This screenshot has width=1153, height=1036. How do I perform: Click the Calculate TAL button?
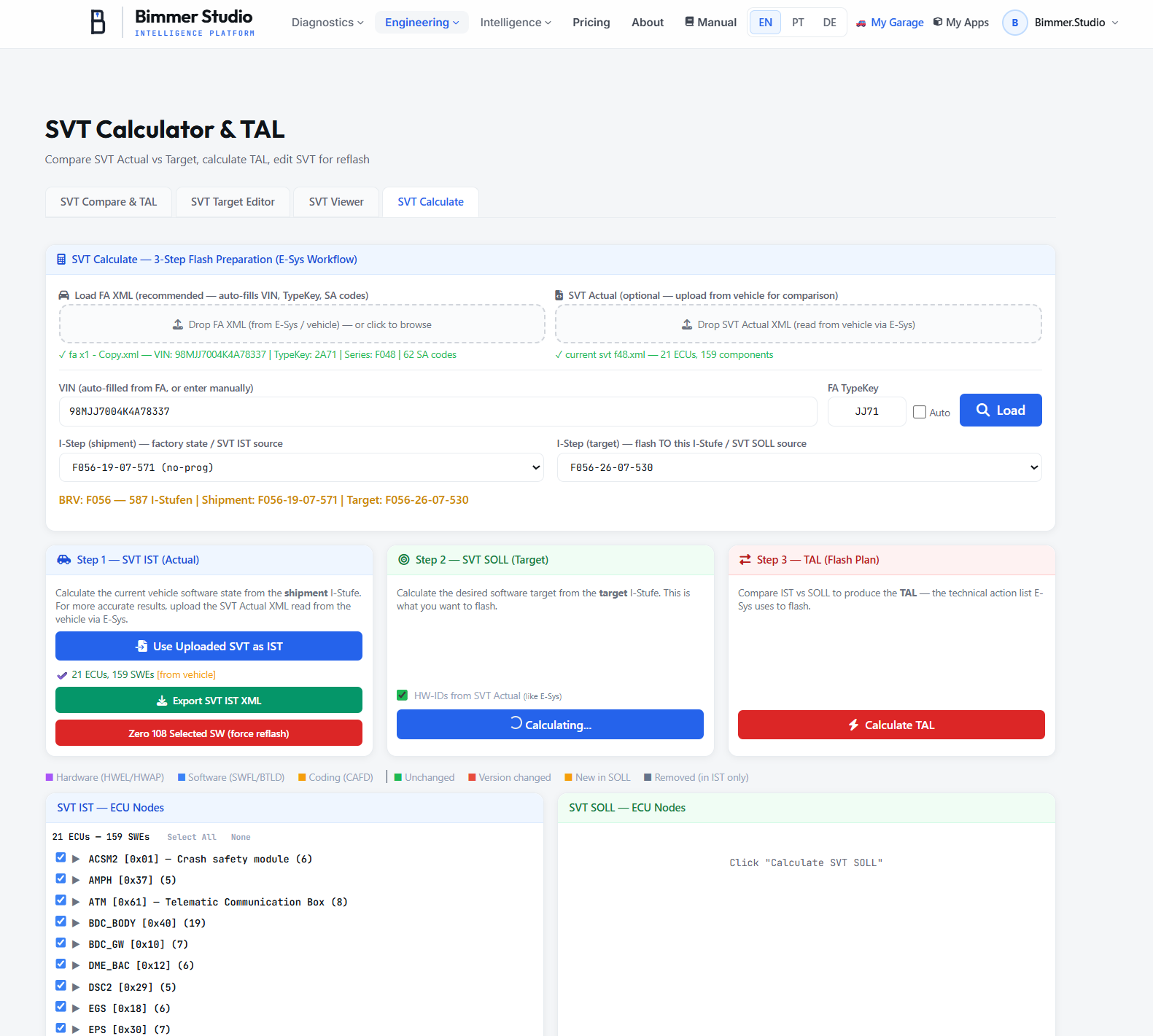pyautogui.click(x=891, y=725)
